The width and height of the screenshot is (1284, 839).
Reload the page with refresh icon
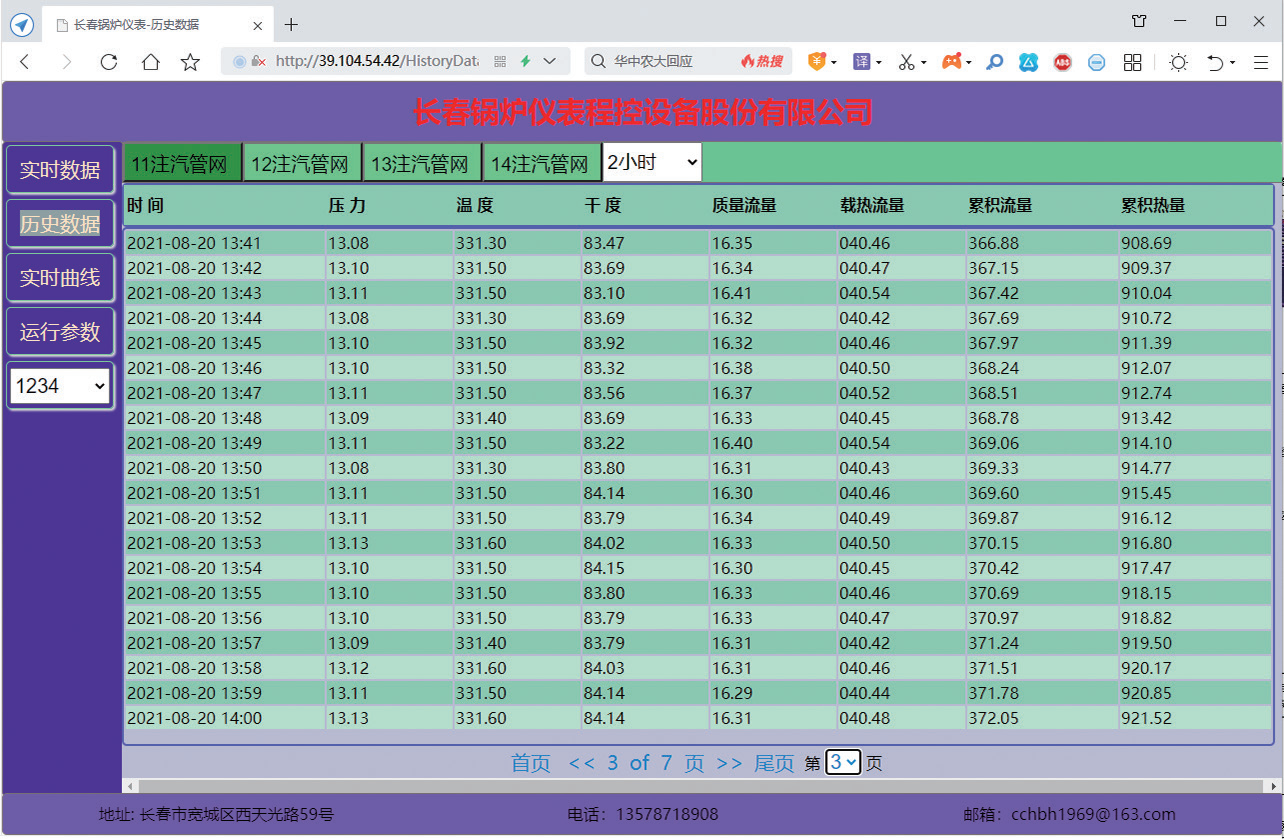click(109, 62)
